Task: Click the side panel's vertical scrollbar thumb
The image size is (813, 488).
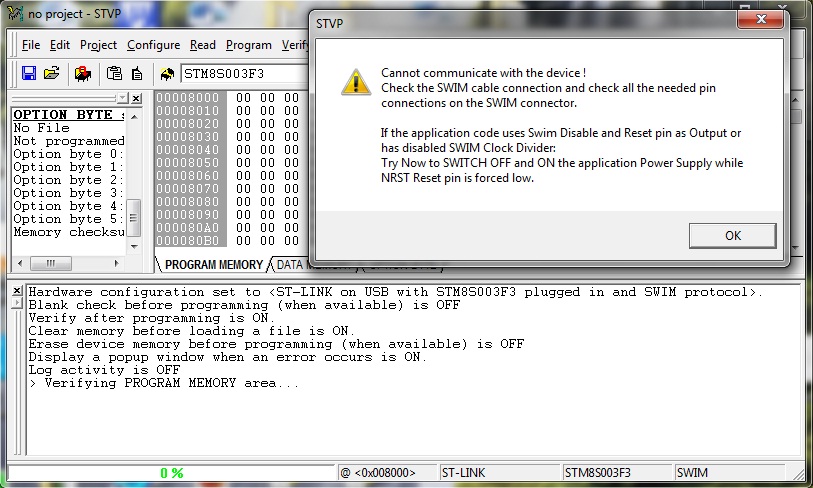Action: coord(134,218)
